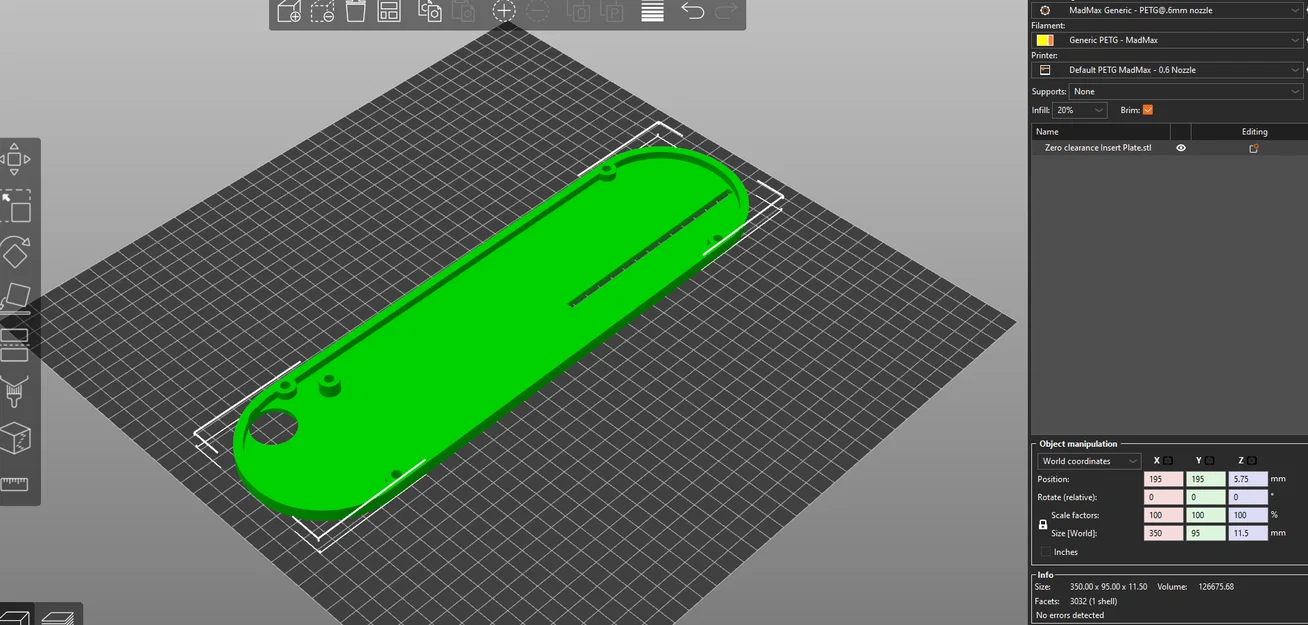1308x625 pixels.
Task: Click the Add object toolbar icon
Action: pyautogui.click(x=289, y=11)
